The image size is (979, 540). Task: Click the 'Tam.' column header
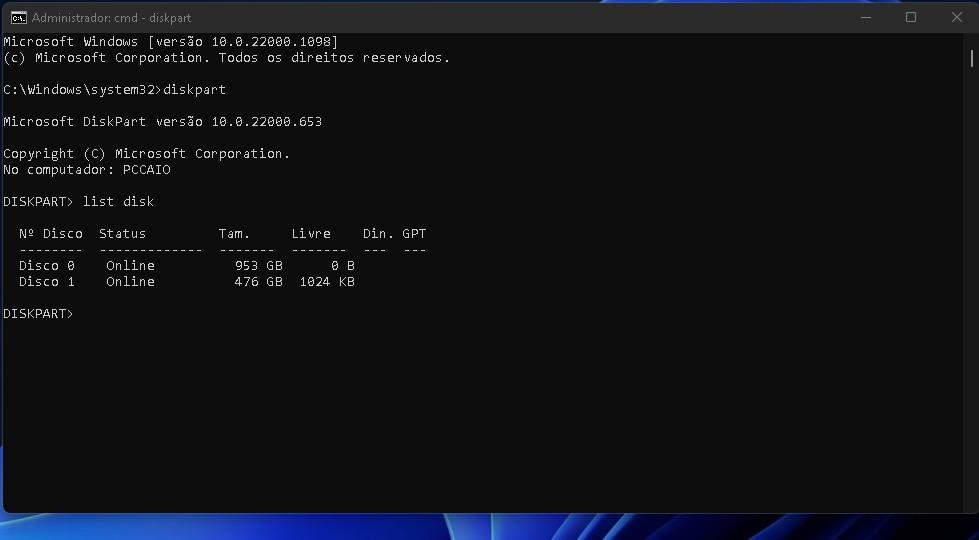234,233
